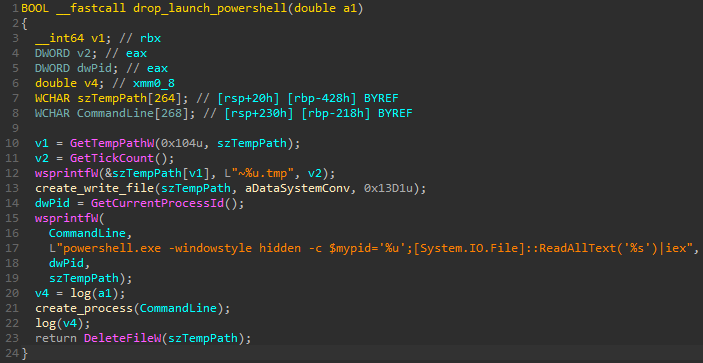Select the 0x13D1u size constant
The height and width of the screenshot is (363, 703).
389,188
